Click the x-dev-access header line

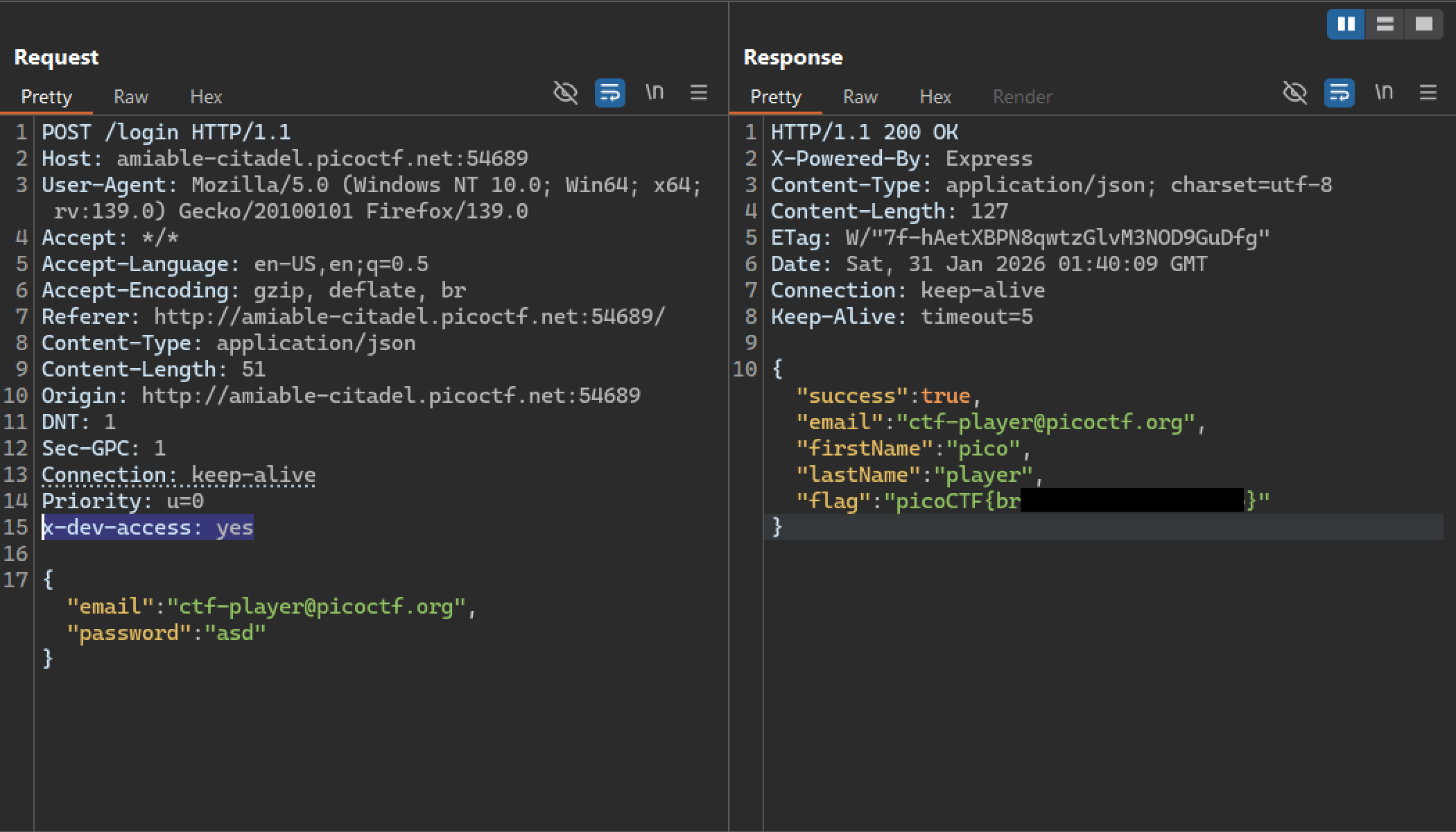click(148, 528)
